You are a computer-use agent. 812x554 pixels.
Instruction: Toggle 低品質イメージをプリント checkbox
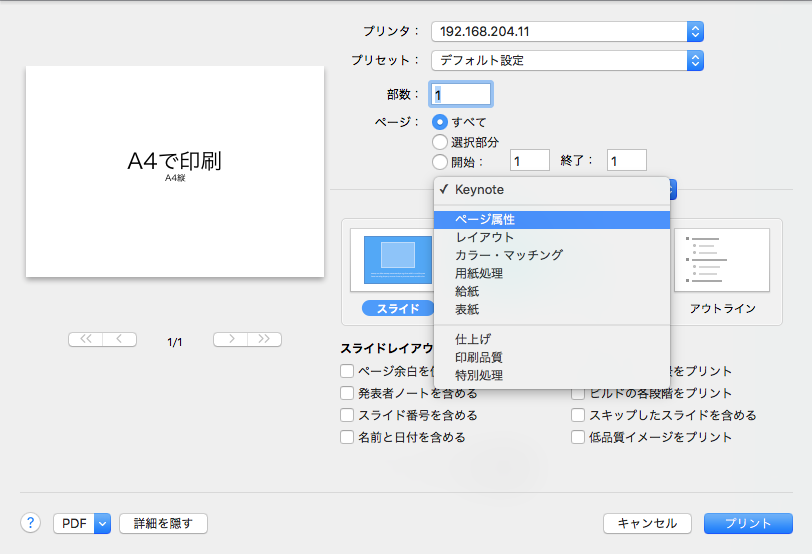(578, 437)
